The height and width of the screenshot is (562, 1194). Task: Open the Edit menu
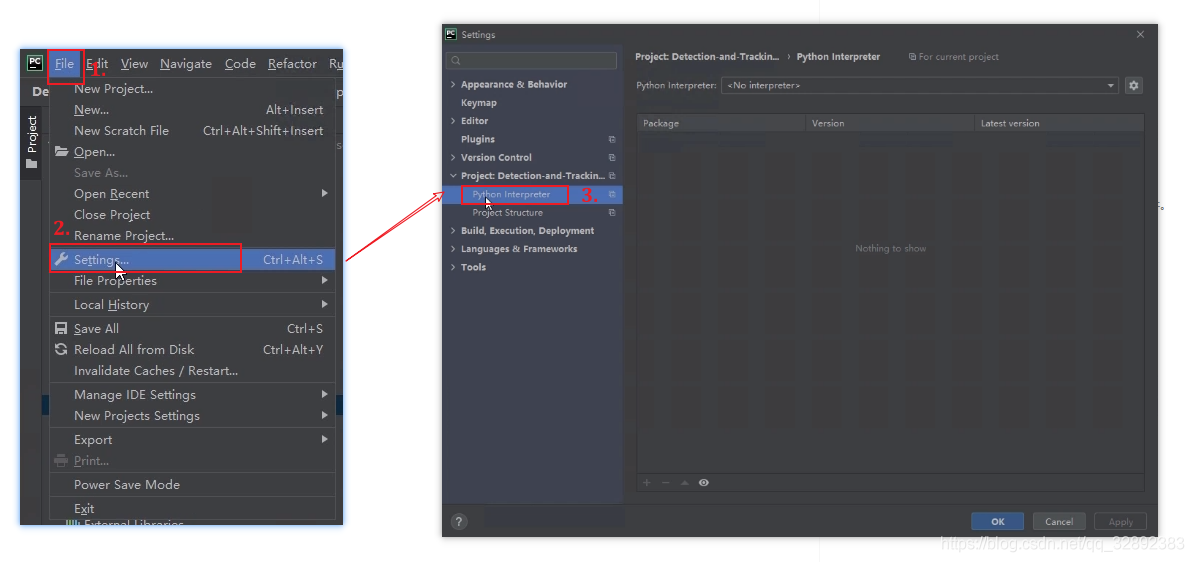[97, 64]
